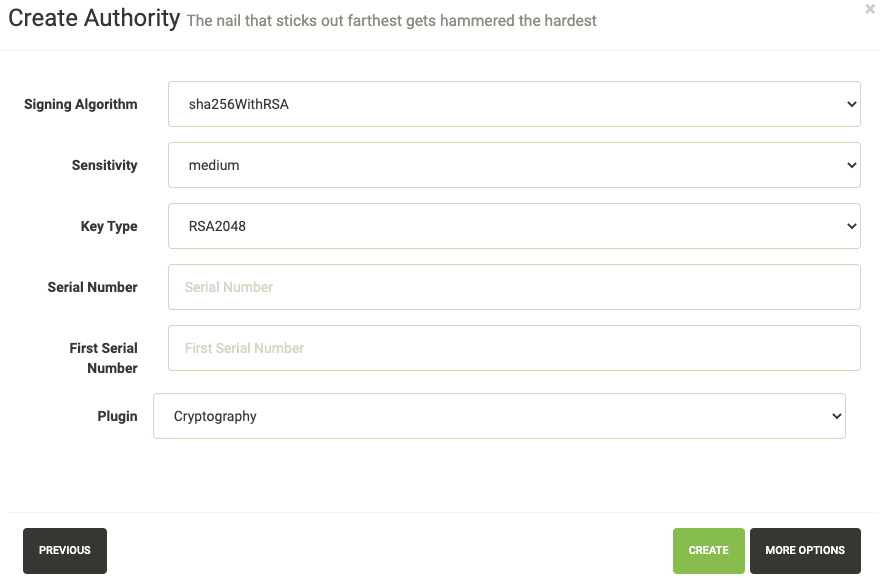Screen dimensions: 880x584
Task: Focus the First Serial Number input
Action: 514,348
